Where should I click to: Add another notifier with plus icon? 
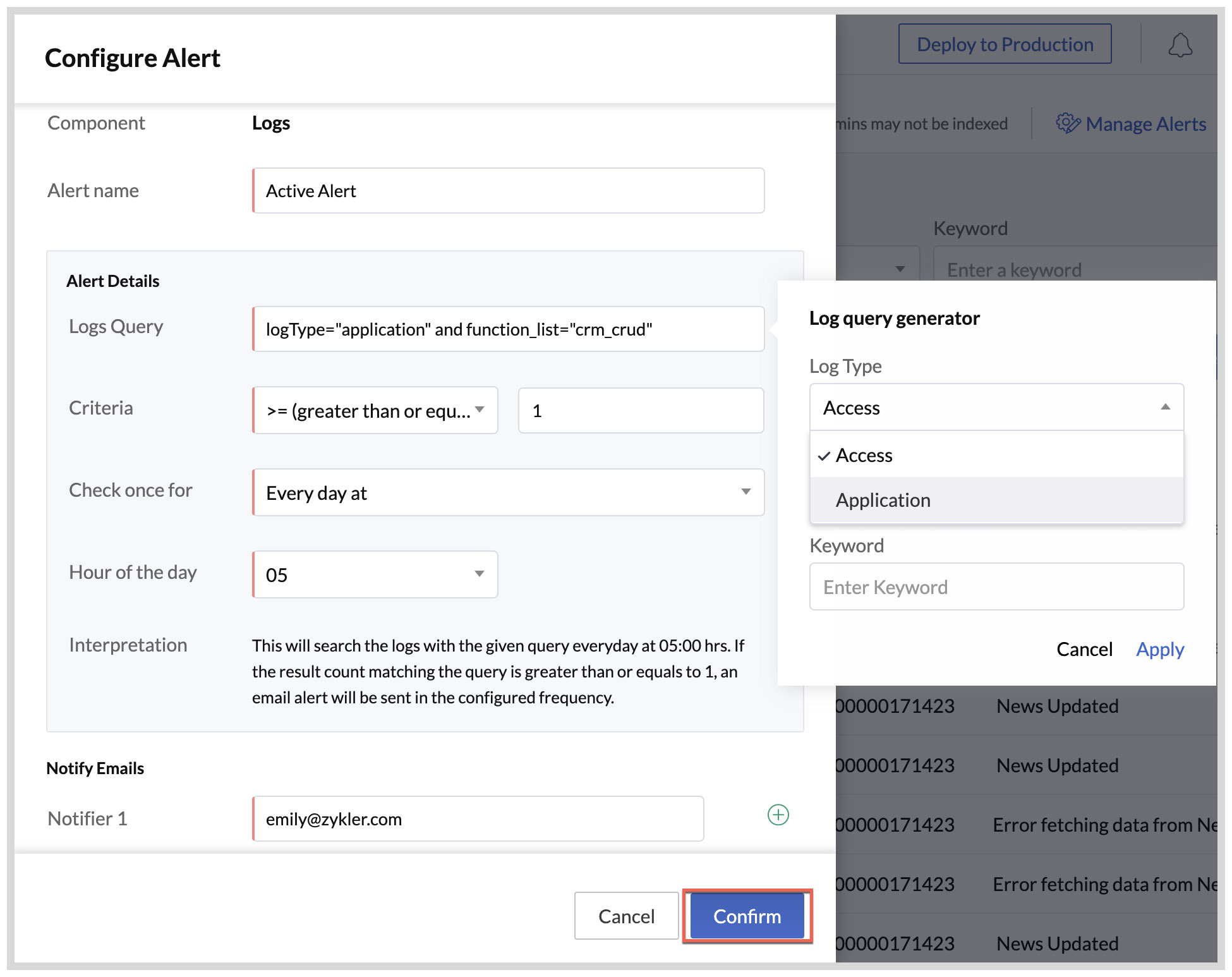pos(778,815)
